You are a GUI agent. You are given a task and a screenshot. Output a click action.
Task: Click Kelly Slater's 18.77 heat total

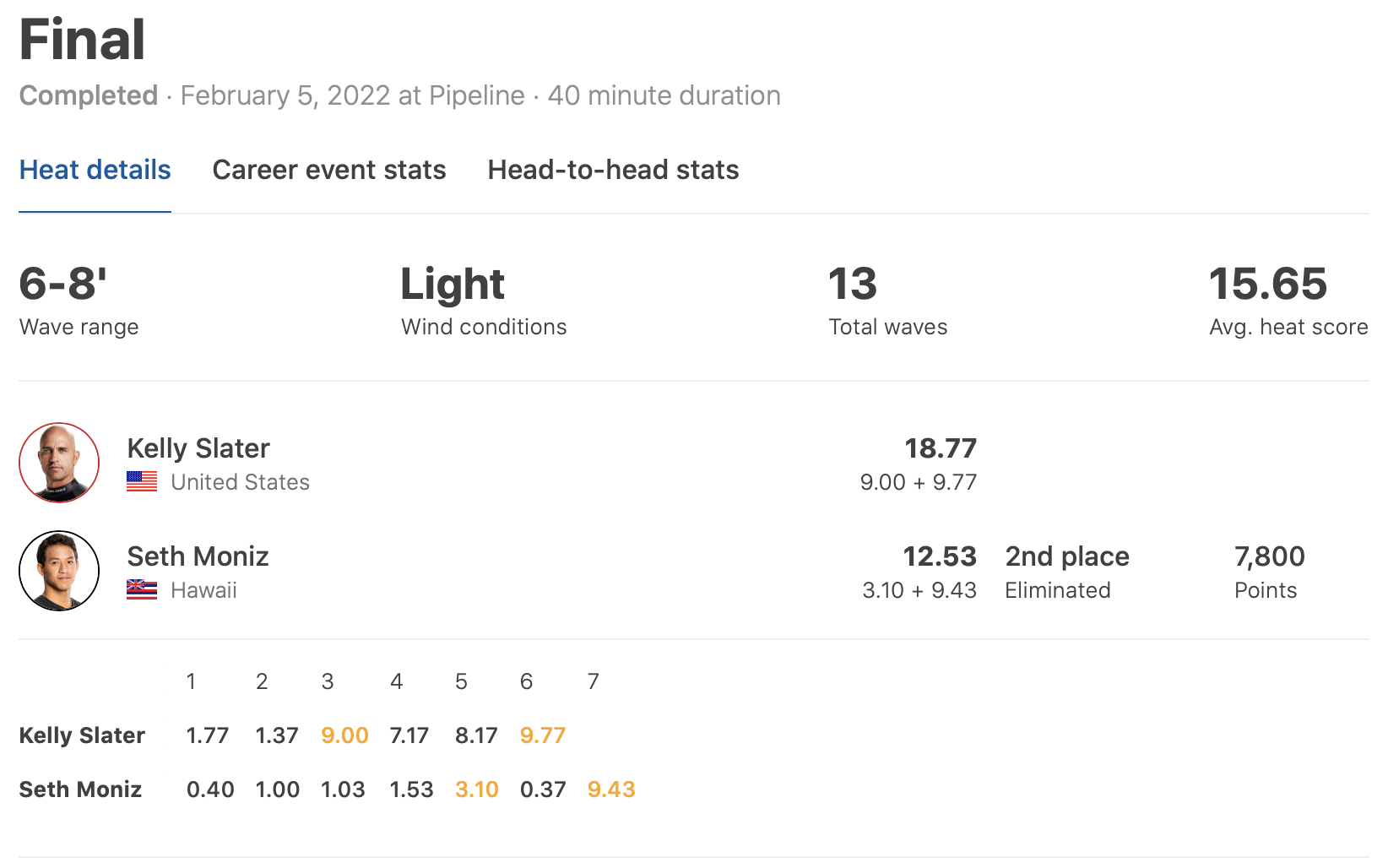pos(941,448)
